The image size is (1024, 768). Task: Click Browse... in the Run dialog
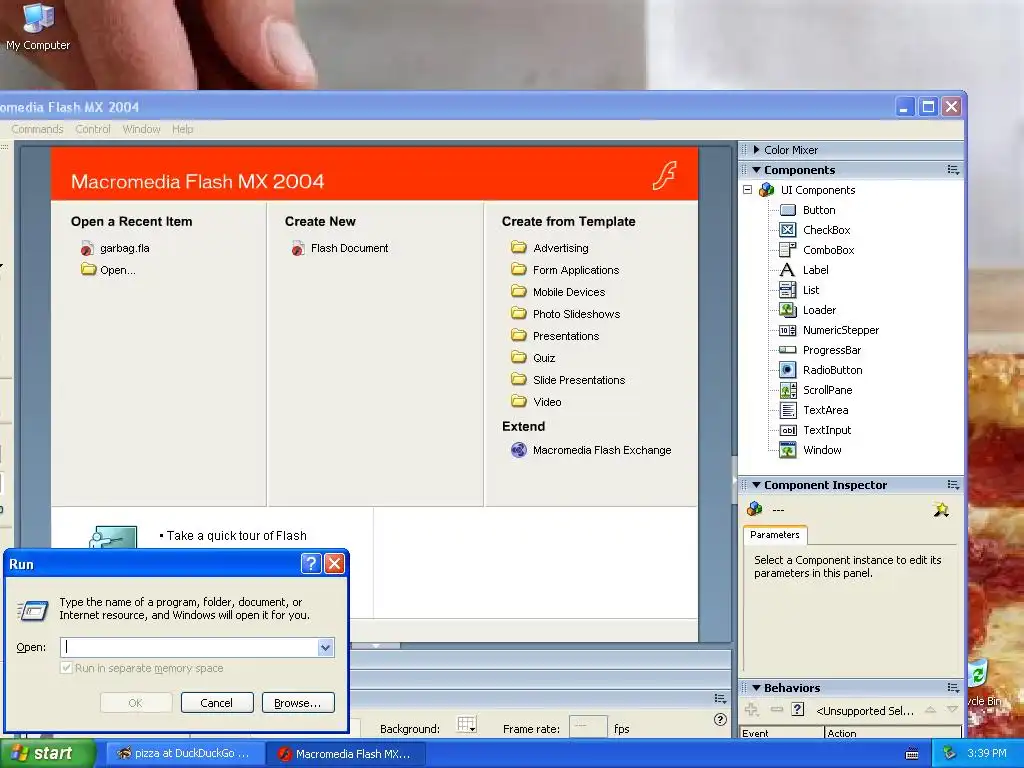click(298, 703)
